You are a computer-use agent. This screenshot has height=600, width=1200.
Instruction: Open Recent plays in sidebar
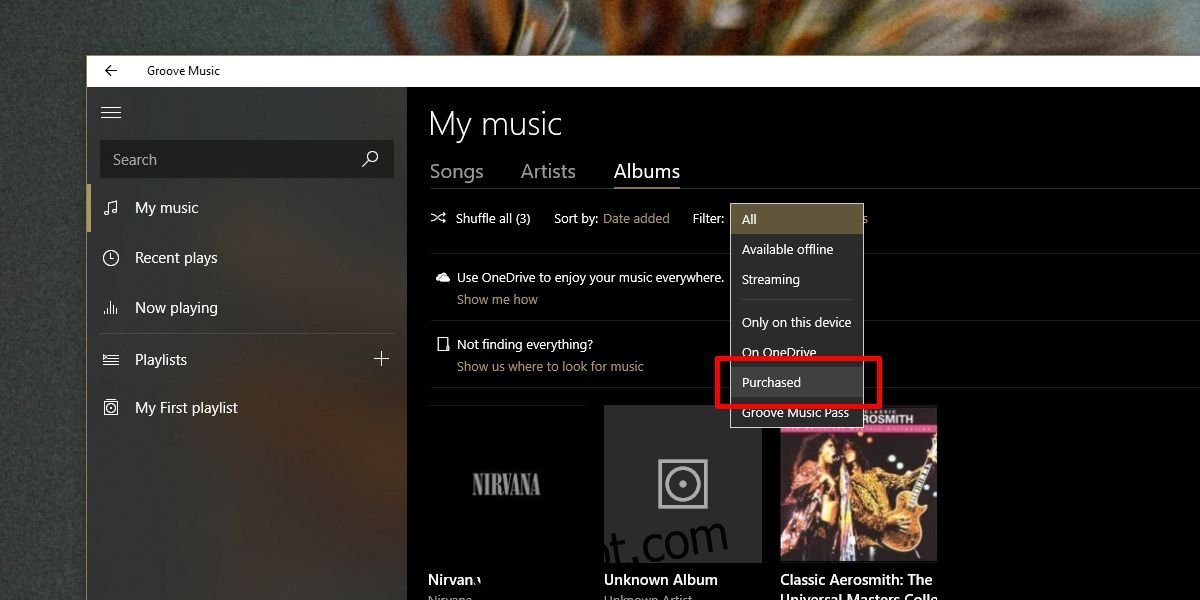click(x=246, y=258)
